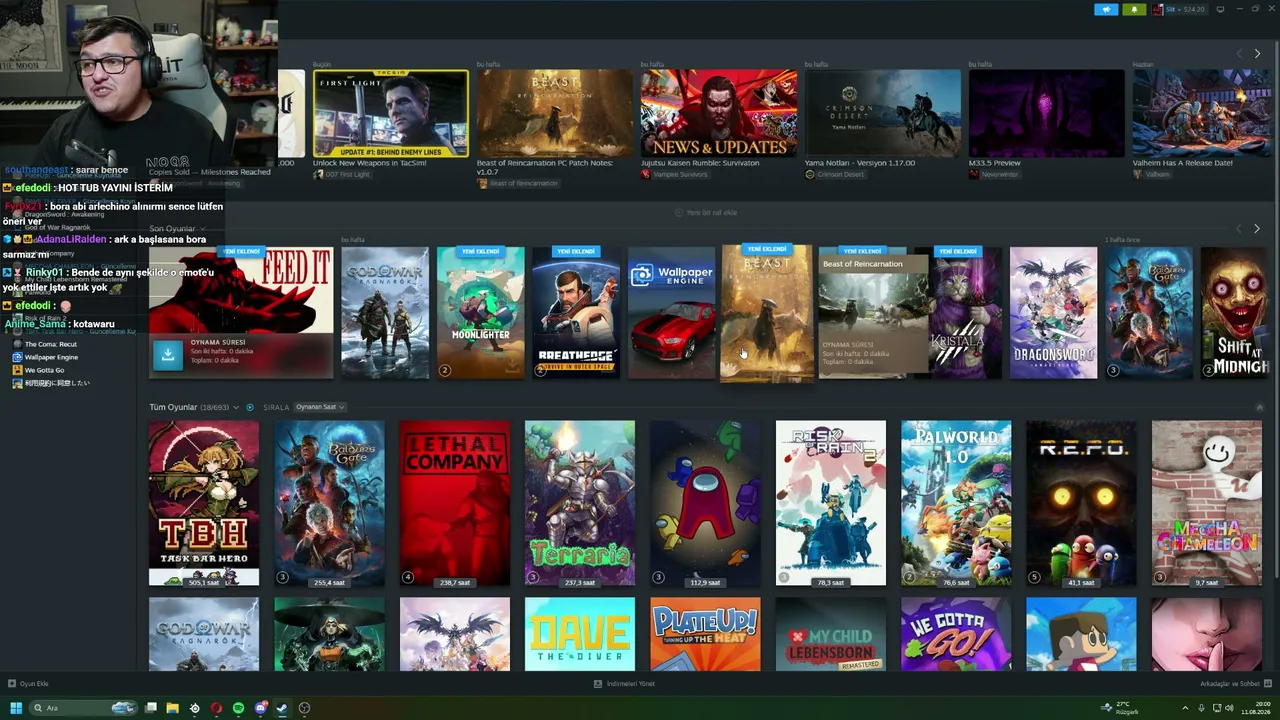Open God of War Ragnarök tile in bottom row
Image resolution: width=1280 pixels, height=720 pixels.
coord(204,634)
